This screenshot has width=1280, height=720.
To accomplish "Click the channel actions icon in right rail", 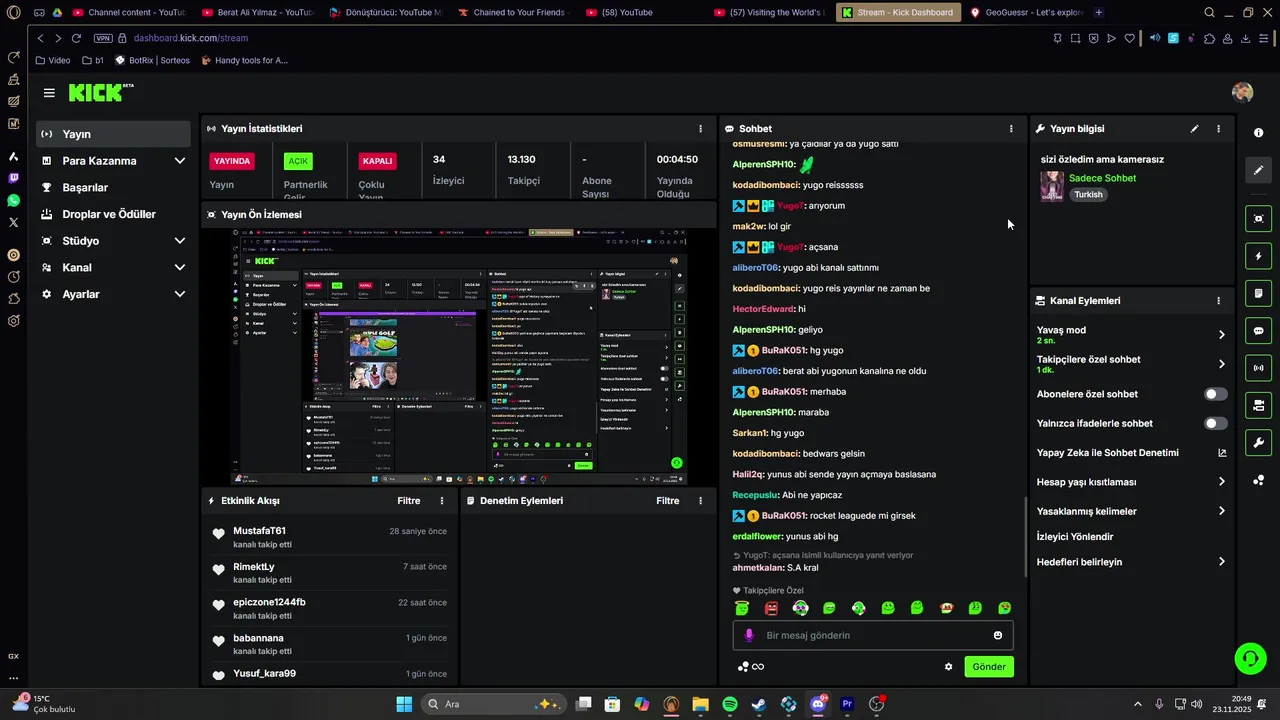I will coord(1258,405).
